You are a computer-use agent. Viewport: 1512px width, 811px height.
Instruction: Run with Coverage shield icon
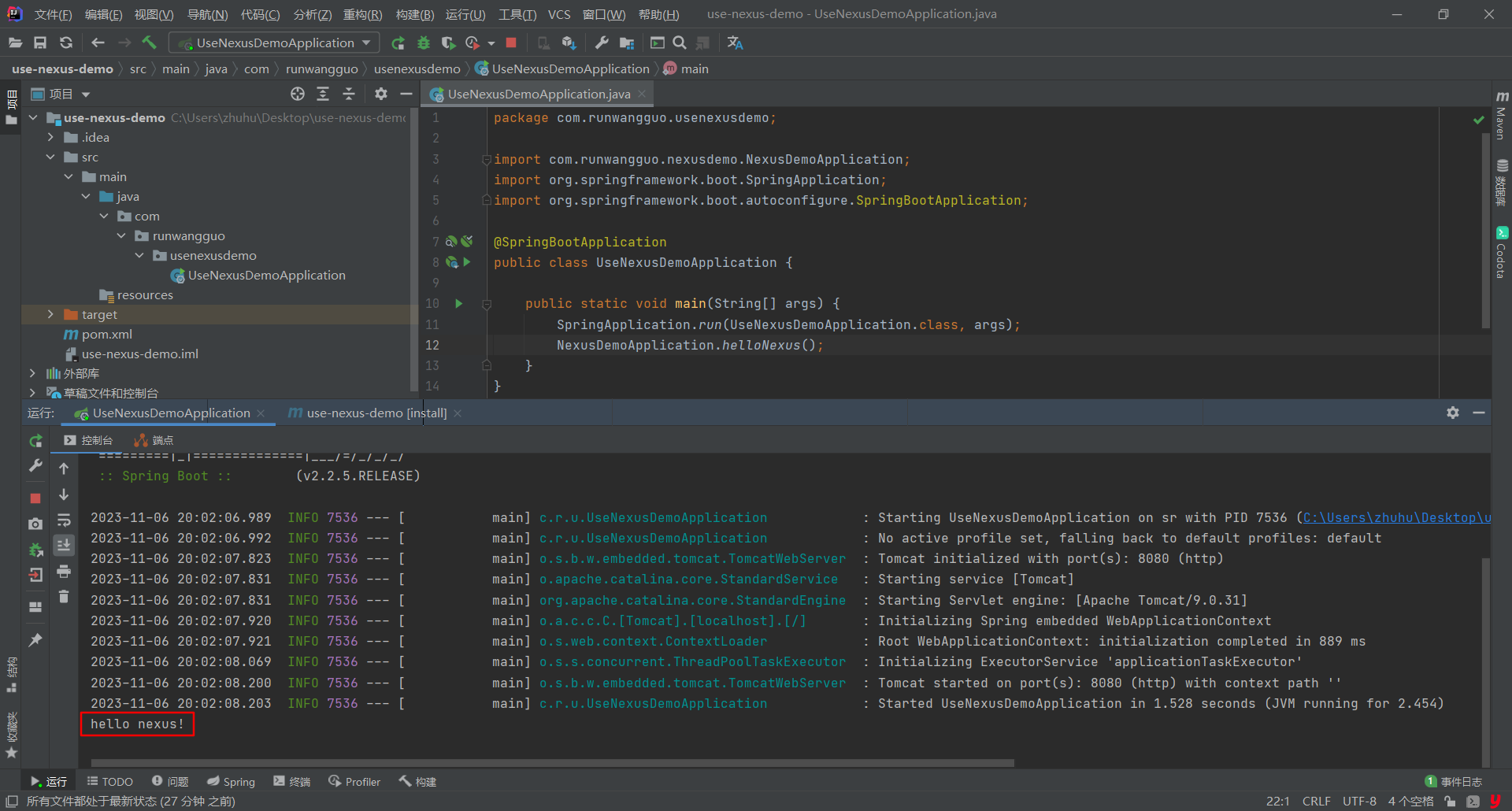[x=448, y=43]
